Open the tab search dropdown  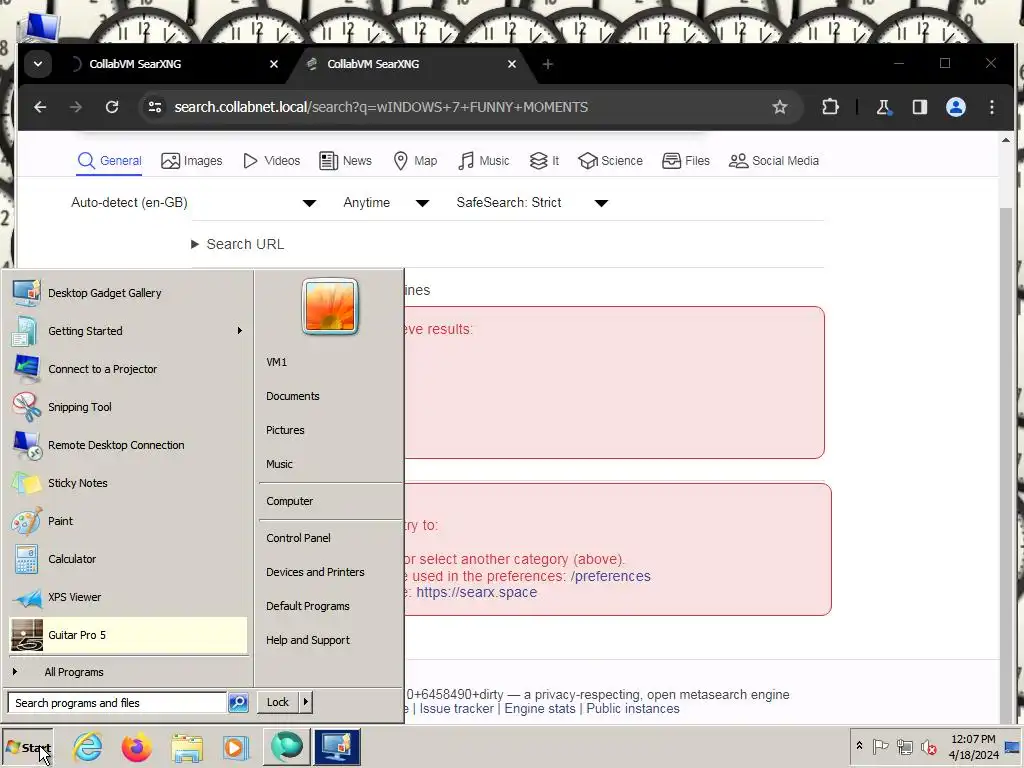[x=38, y=64]
